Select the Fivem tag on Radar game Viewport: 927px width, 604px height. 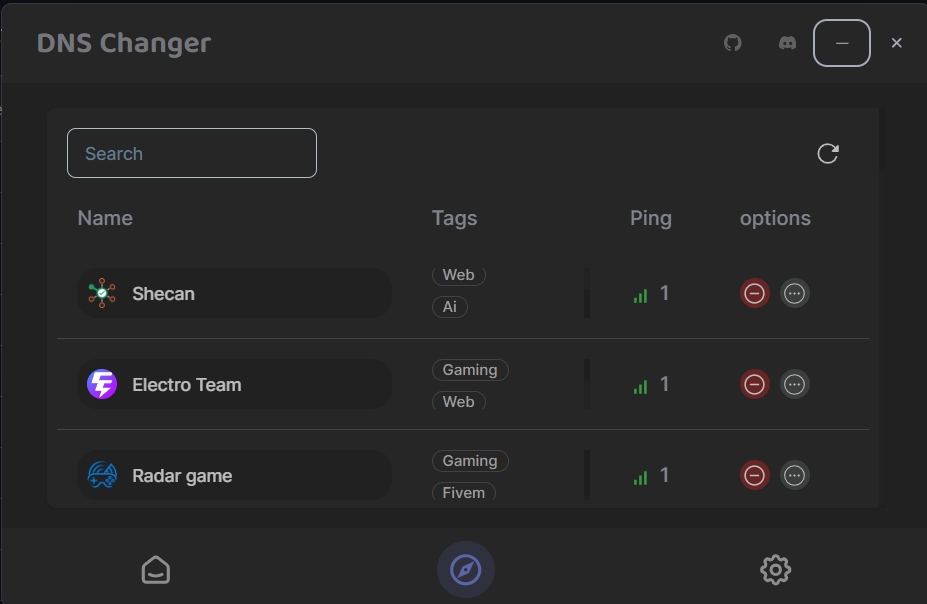464,492
